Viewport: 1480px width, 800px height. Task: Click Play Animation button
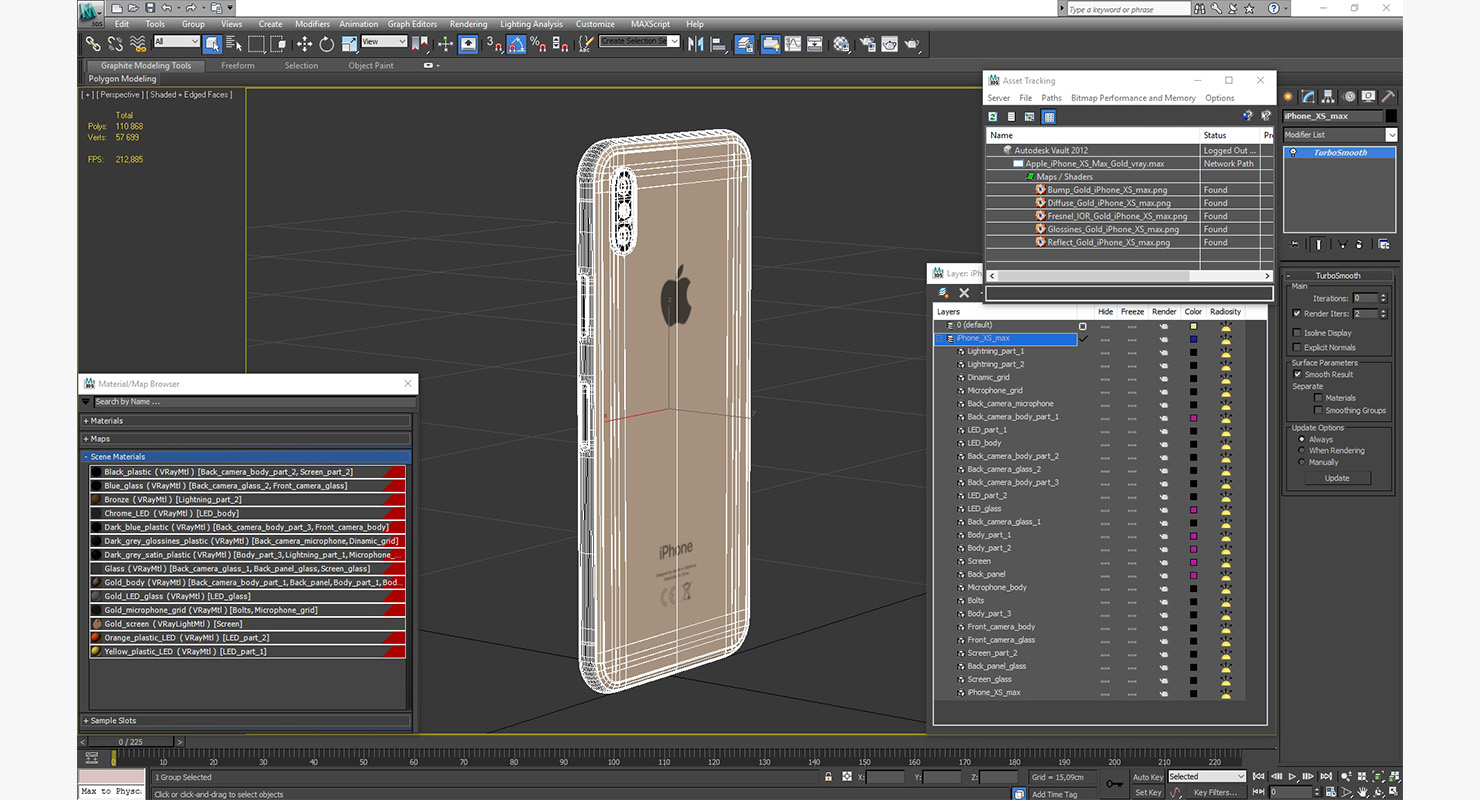[1292, 776]
